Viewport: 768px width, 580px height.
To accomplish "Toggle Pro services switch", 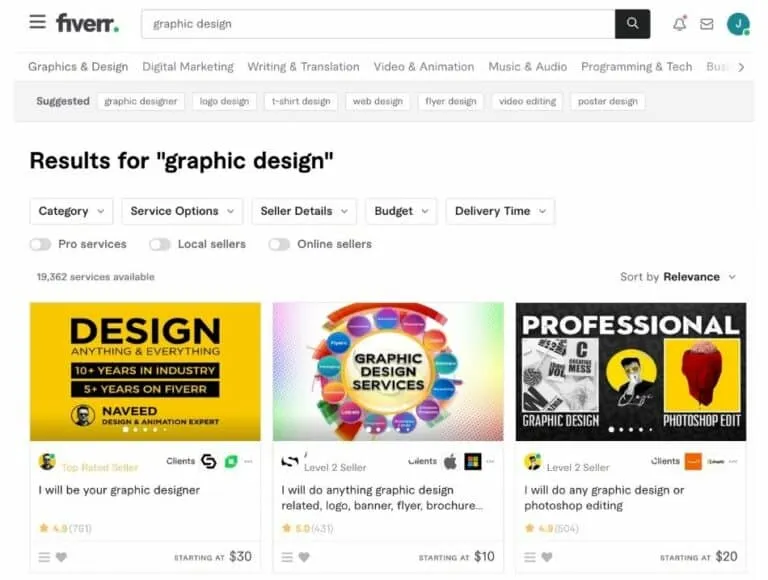I will [x=40, y=244].
